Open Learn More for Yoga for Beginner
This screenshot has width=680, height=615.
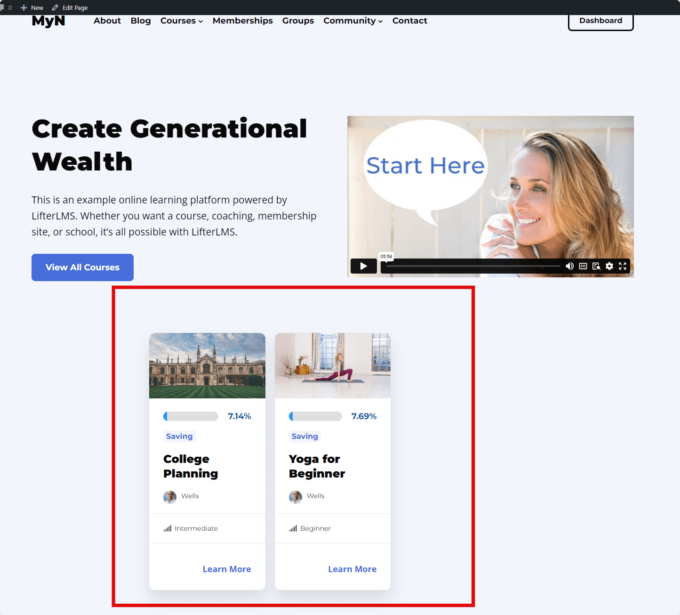352,569
